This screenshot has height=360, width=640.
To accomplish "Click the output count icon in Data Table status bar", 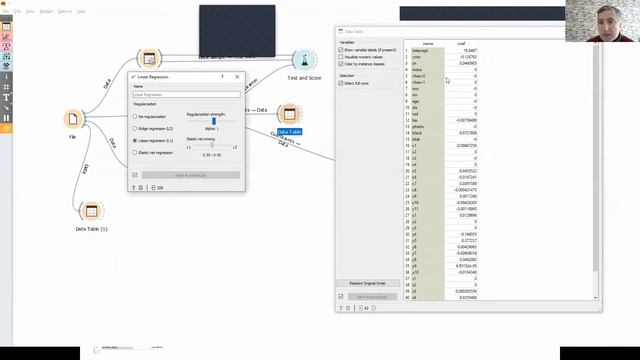I will [374, 308].
